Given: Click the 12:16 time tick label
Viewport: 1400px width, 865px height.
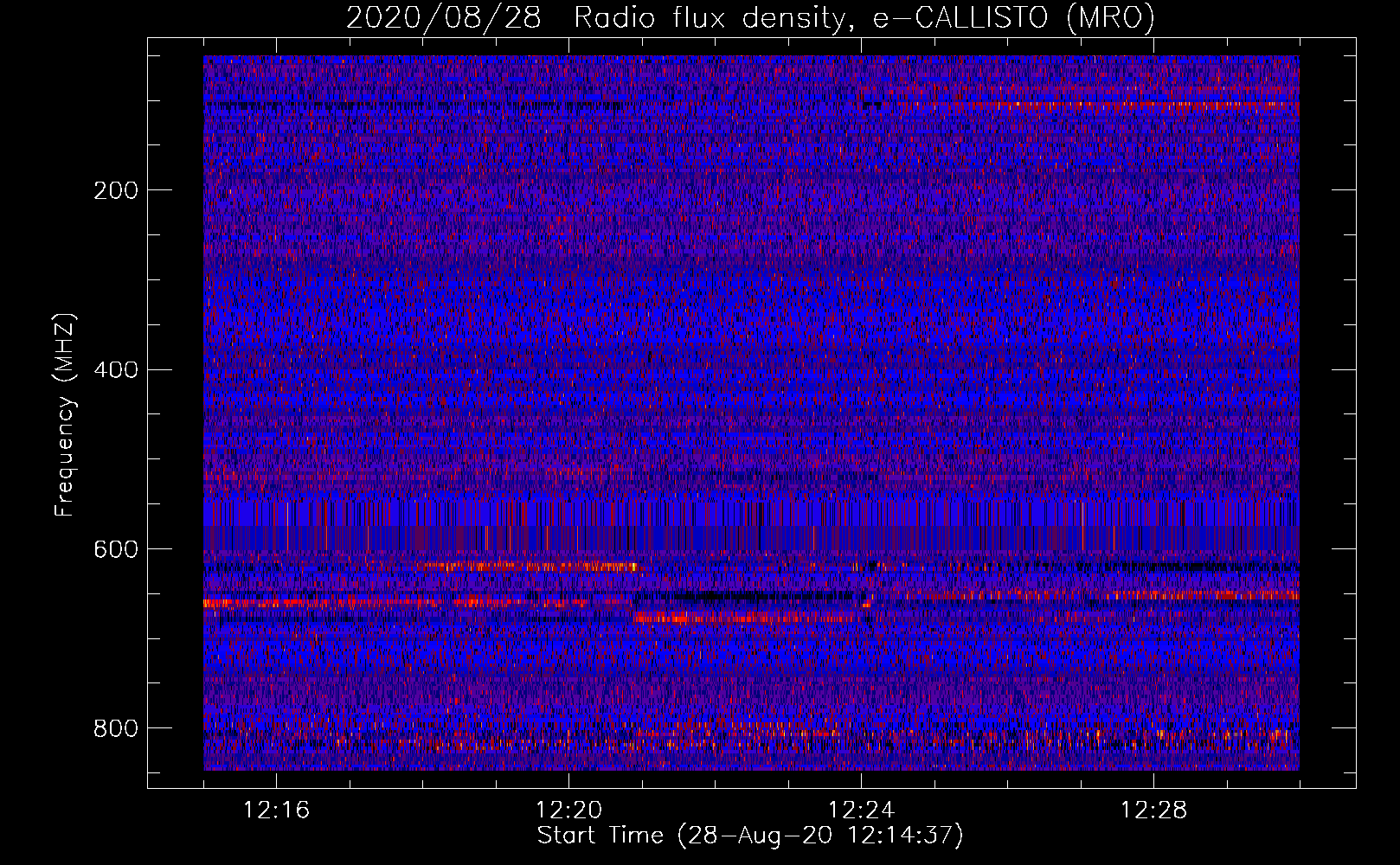Looking at the screenshot, I should [277, 810].
